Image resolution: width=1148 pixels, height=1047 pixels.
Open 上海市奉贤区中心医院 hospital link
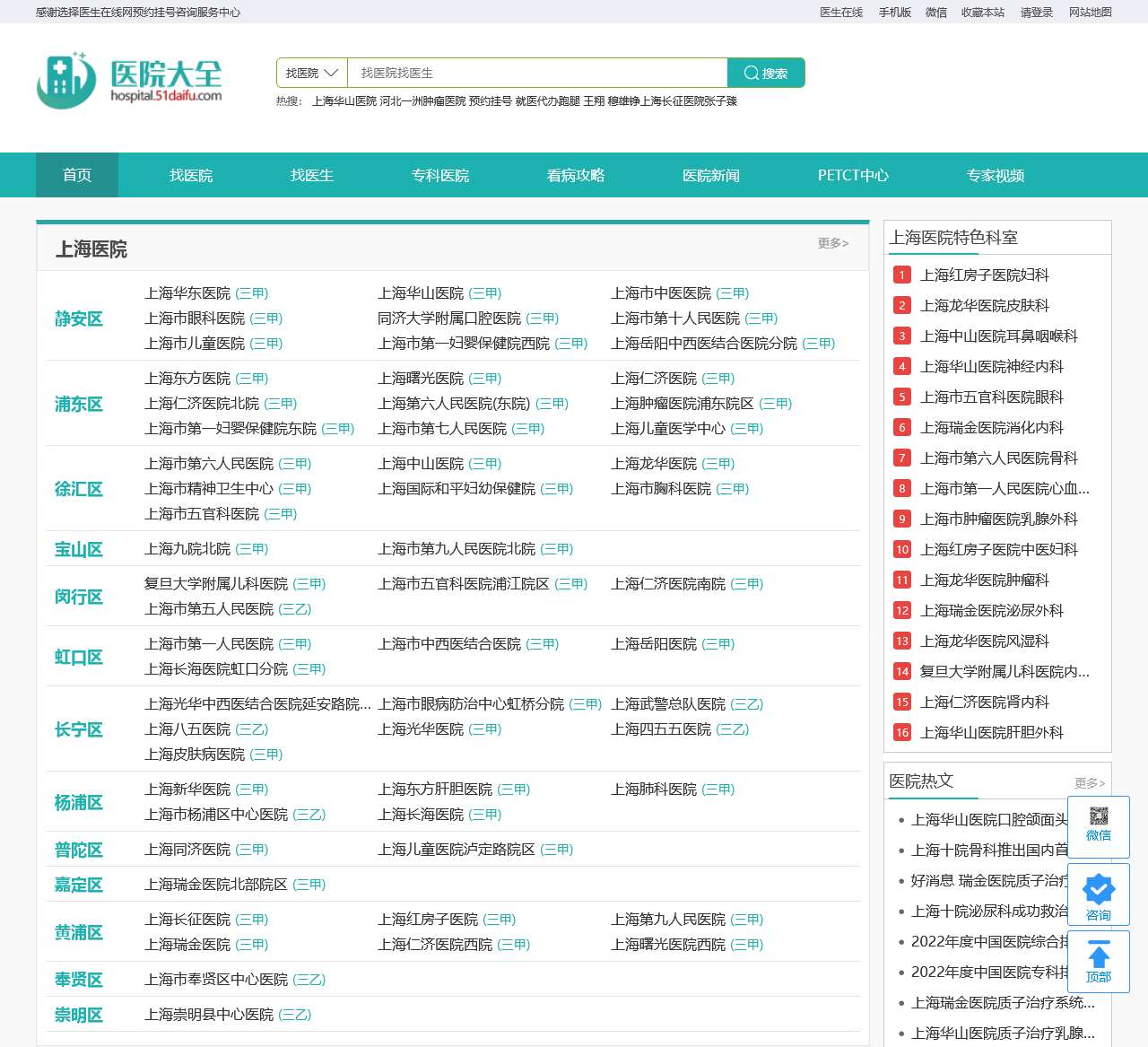tap(216, 980)
